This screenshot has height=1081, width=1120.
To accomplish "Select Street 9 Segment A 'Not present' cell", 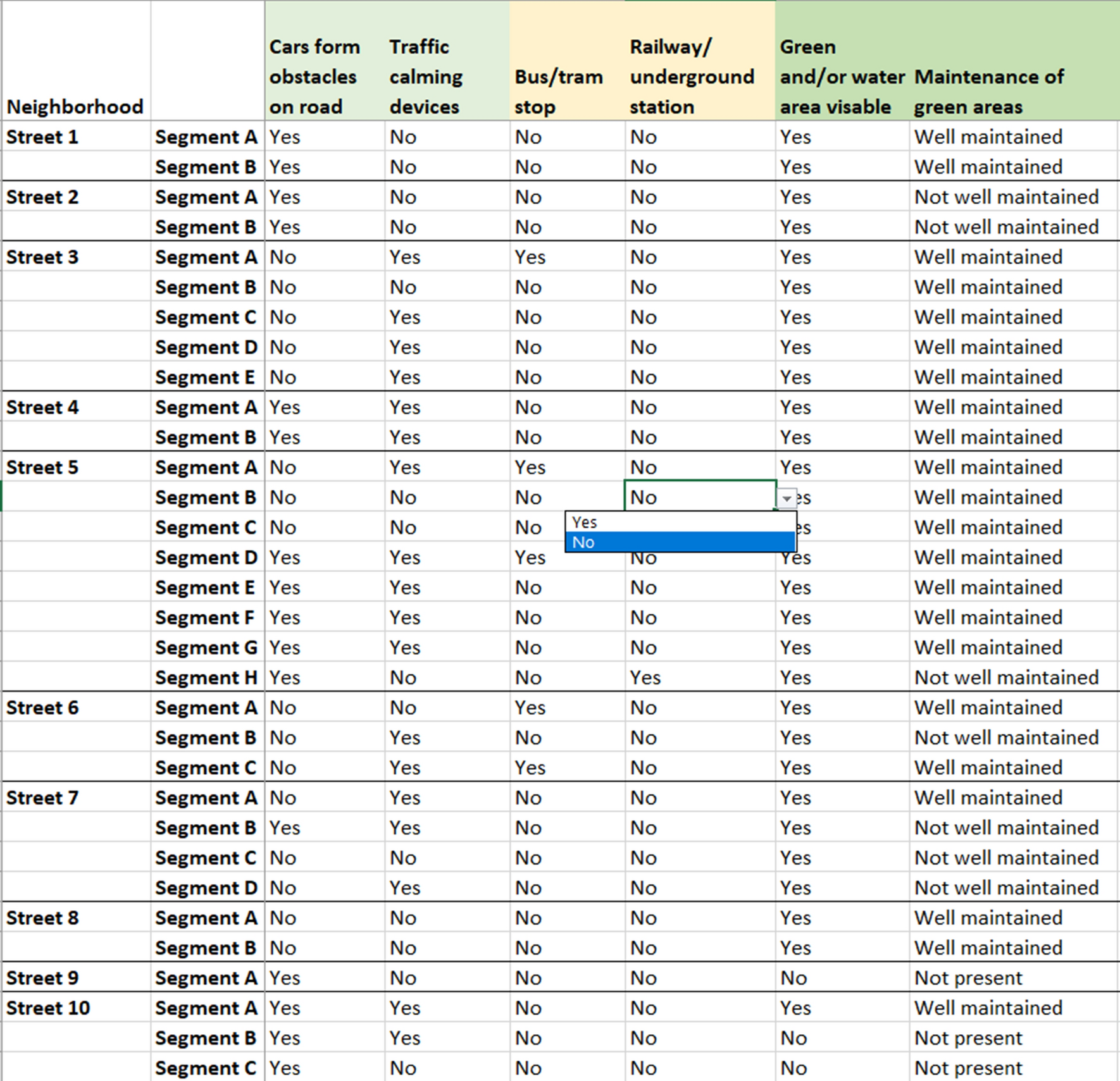I will point(1014,978).
